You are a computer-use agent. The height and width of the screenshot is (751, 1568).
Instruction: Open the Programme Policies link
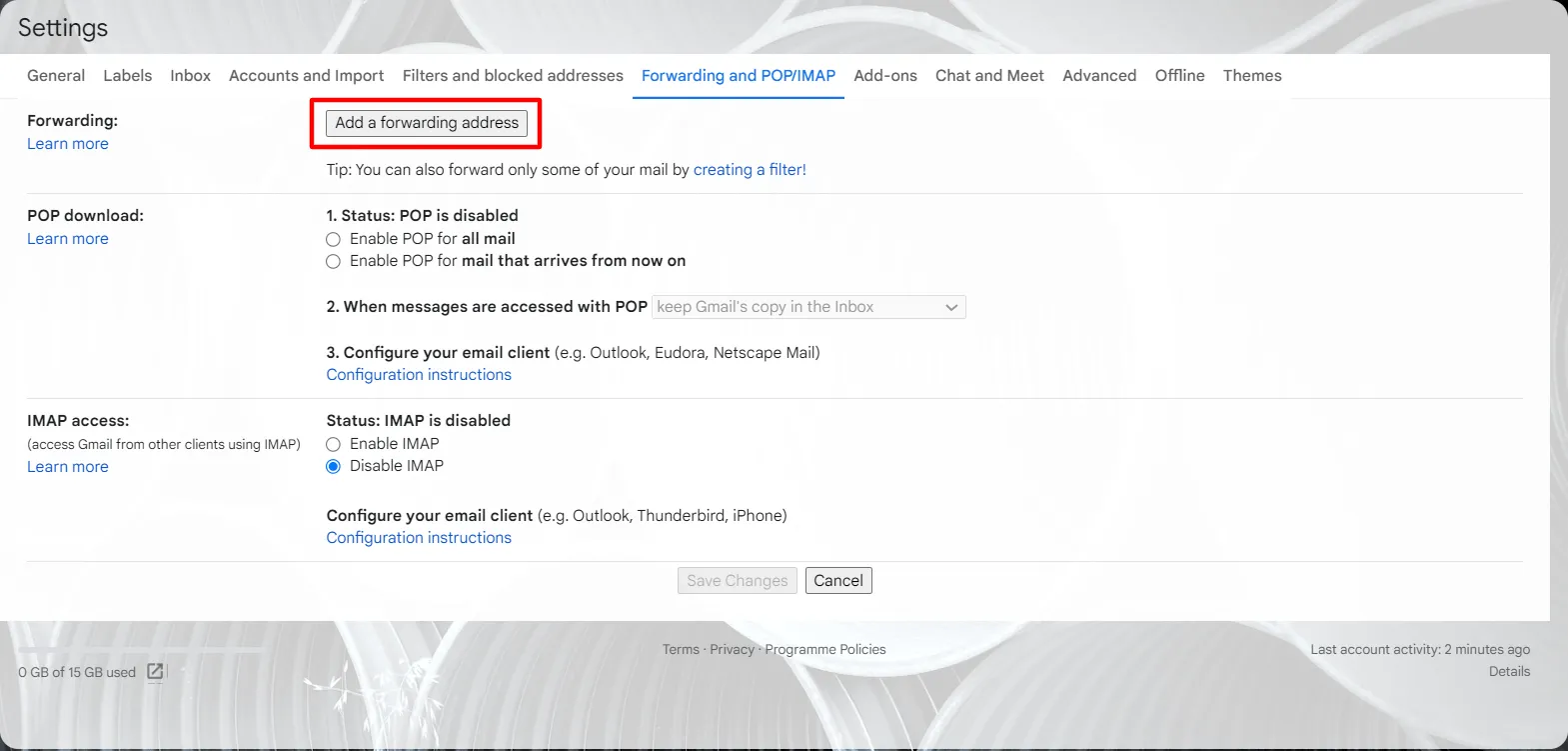pos(825,649)
